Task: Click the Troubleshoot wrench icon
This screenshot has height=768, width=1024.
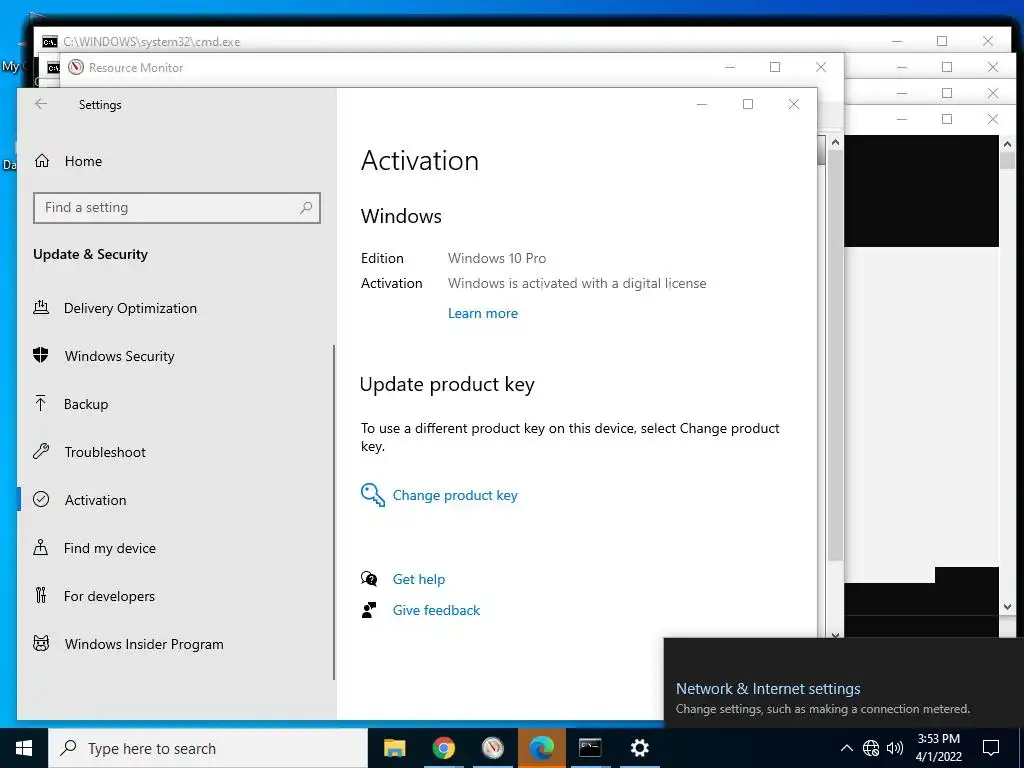Action: 41,451
